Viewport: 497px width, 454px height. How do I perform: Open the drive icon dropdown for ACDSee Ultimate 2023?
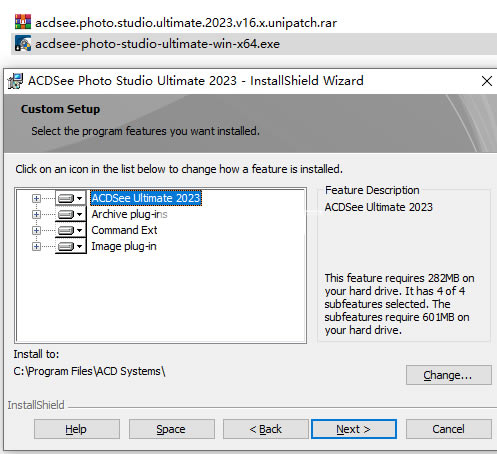pyautogui.click(x=70, y=198)
